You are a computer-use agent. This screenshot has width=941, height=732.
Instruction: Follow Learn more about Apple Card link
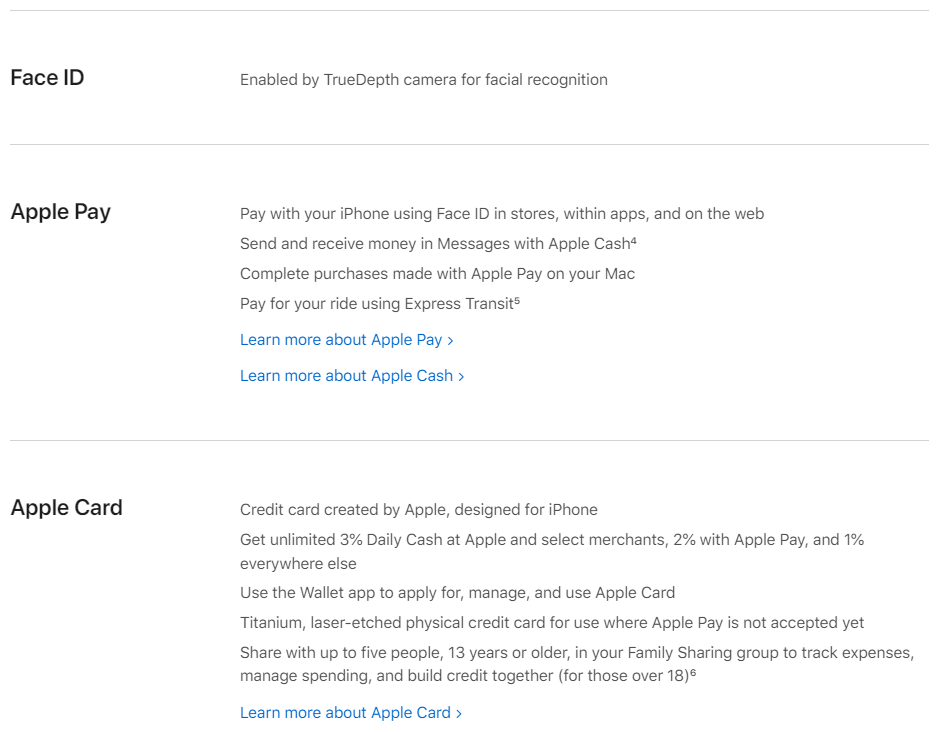[350, 712]
